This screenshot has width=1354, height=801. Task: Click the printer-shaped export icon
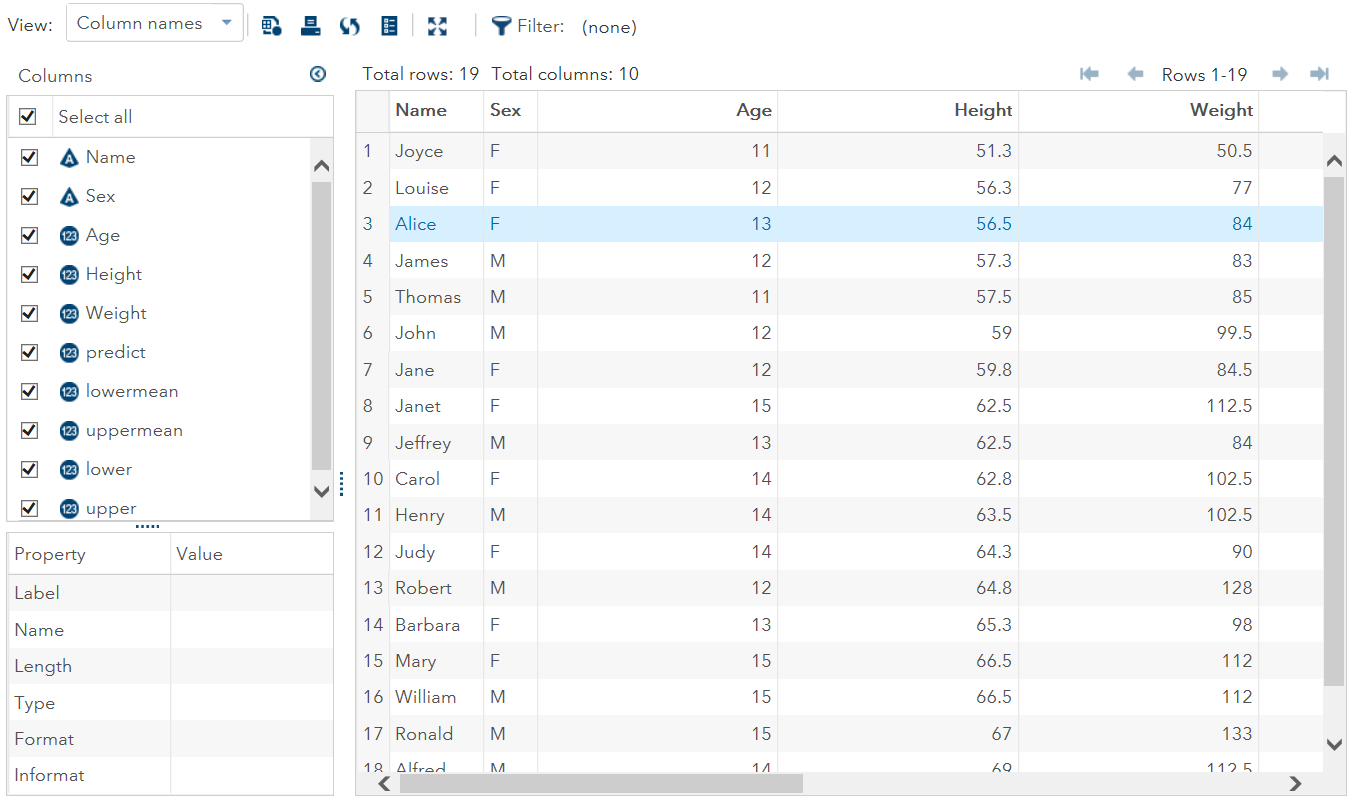[x=311, y=26]
